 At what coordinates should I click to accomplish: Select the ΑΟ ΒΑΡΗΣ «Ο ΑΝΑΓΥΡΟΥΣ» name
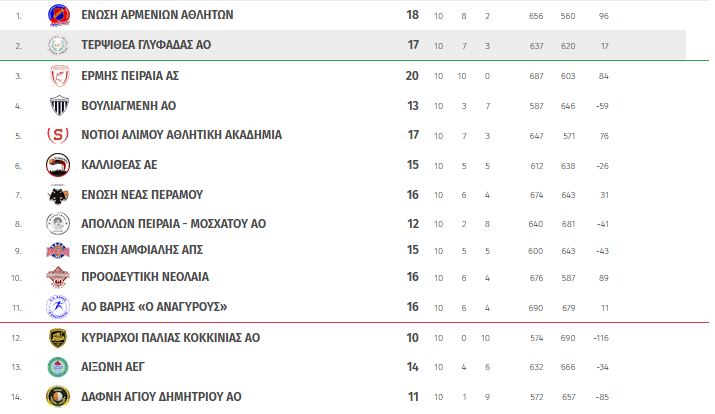(154, 307)
